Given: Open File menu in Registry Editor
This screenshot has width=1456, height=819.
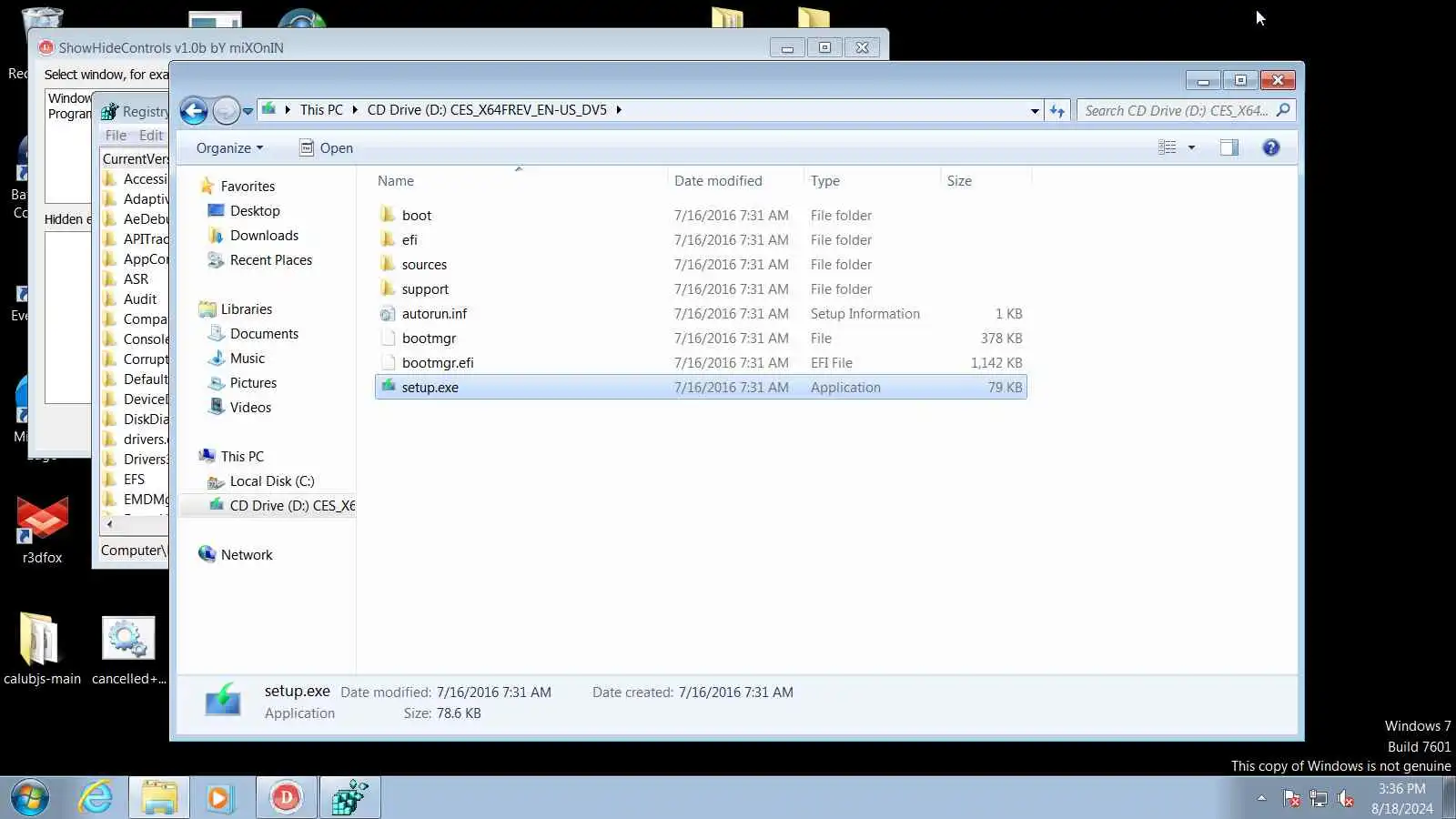Looking at the screenshot, I should [x=116, y=136].
